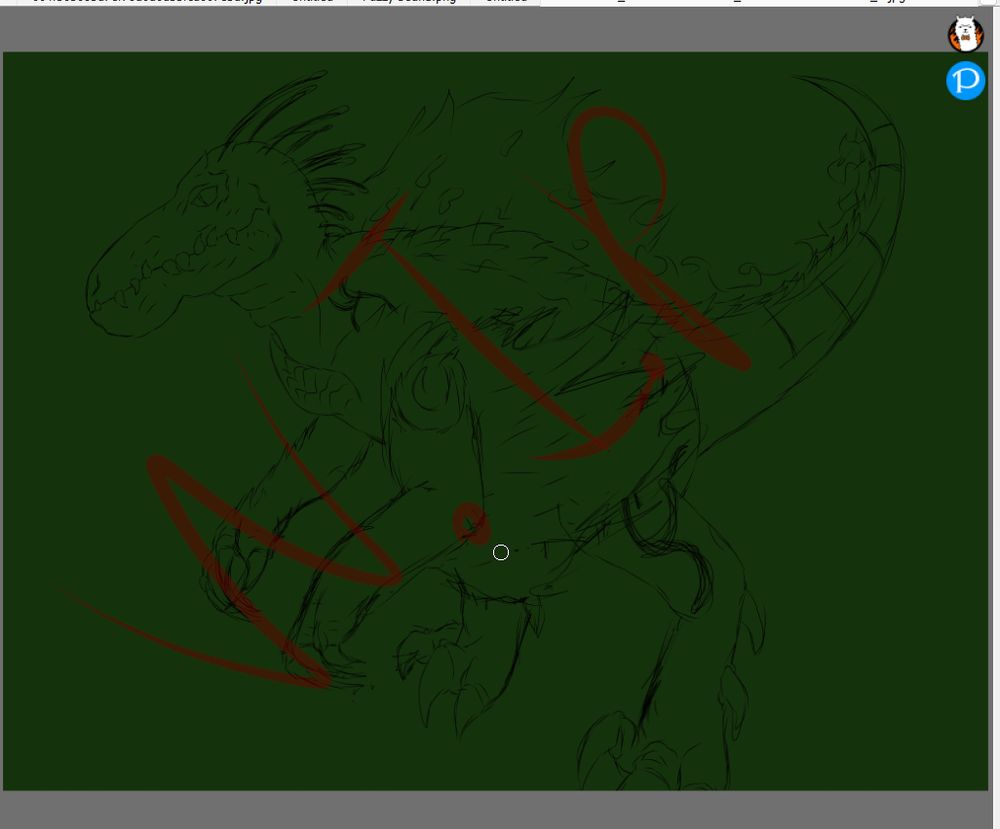Open the blue Pixiv P icon

pyautogui.click(x=966, y=81)
